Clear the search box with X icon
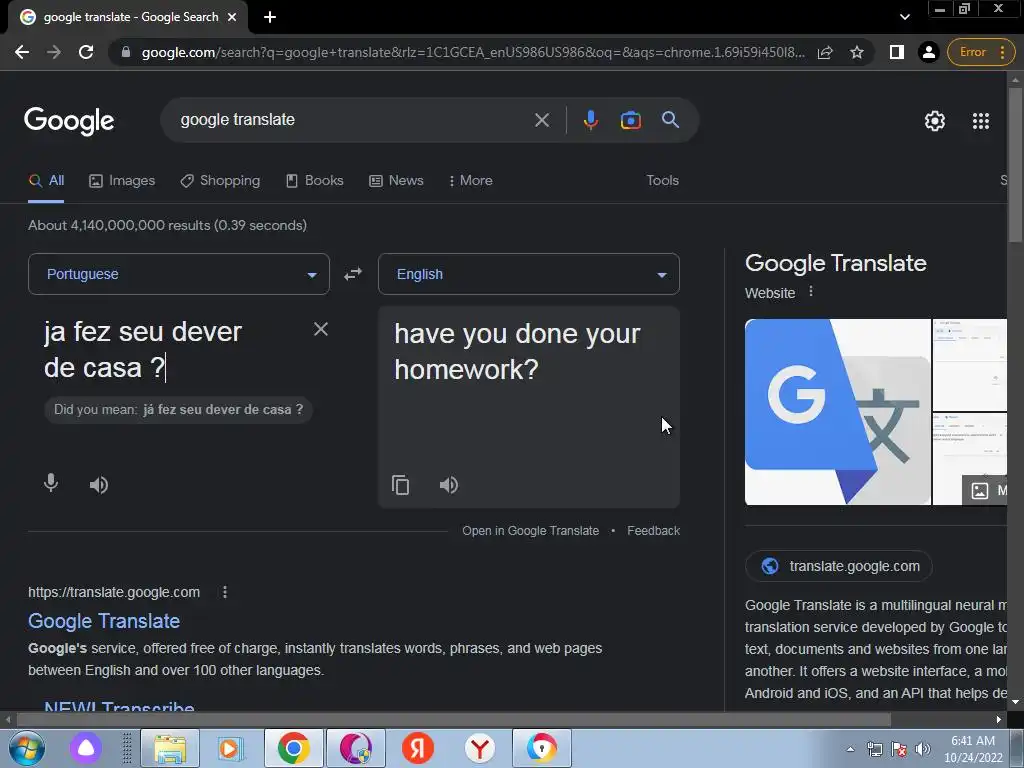Viewport: 1024px width, 768px height. click(x=541, y=120)
